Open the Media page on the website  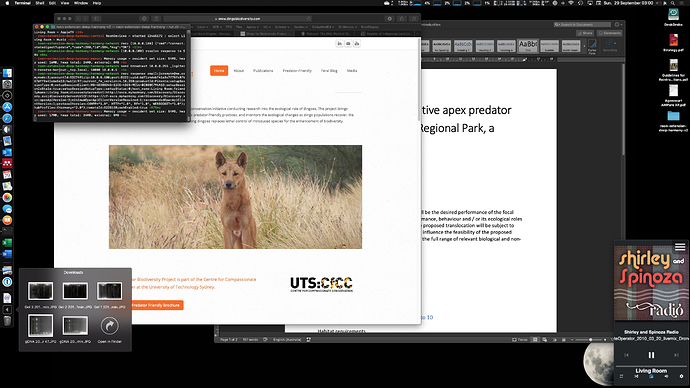pos(352,70)
